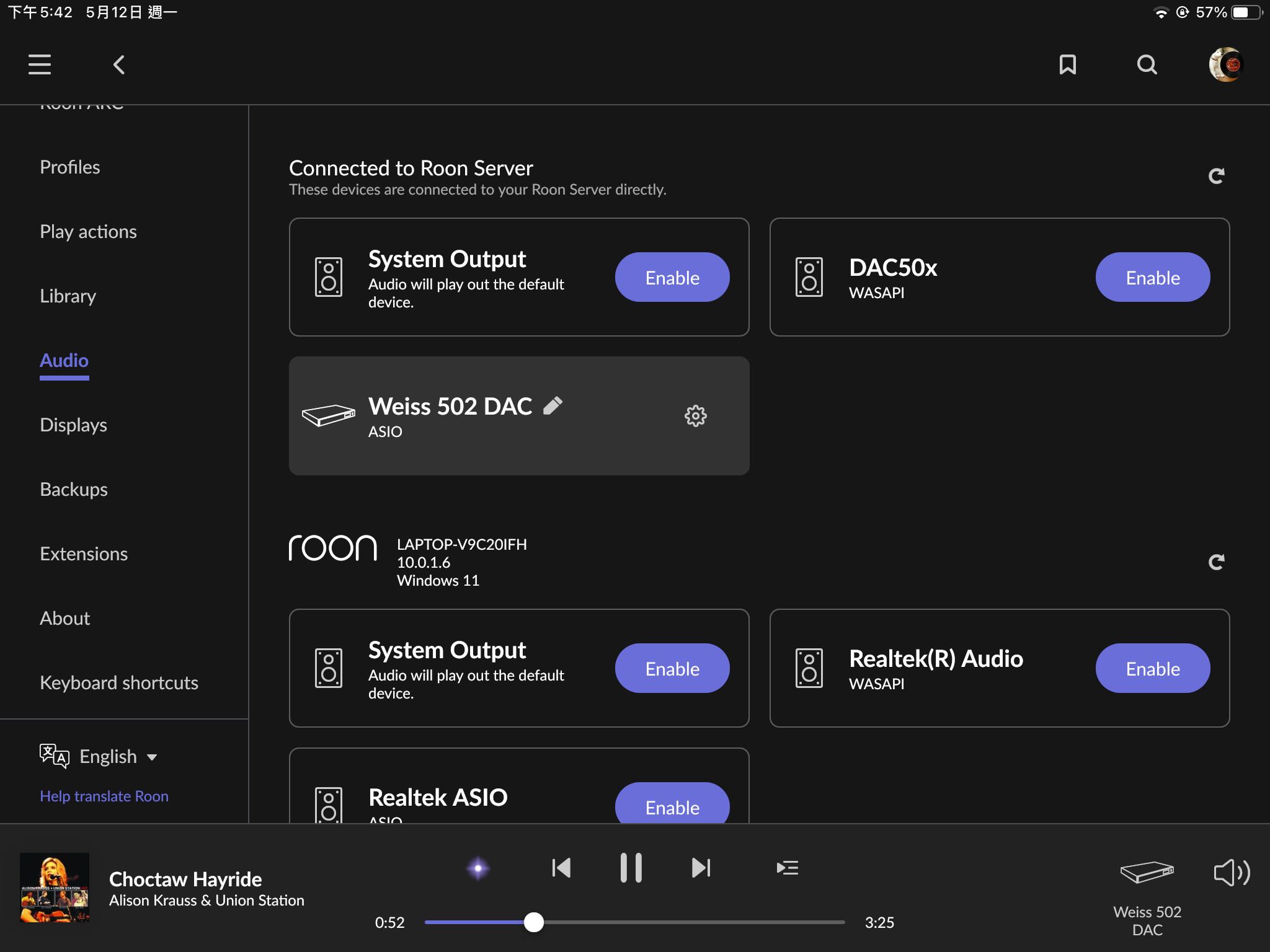Pause the current song
The image size is (1270, 952).
tap(631, 868)
